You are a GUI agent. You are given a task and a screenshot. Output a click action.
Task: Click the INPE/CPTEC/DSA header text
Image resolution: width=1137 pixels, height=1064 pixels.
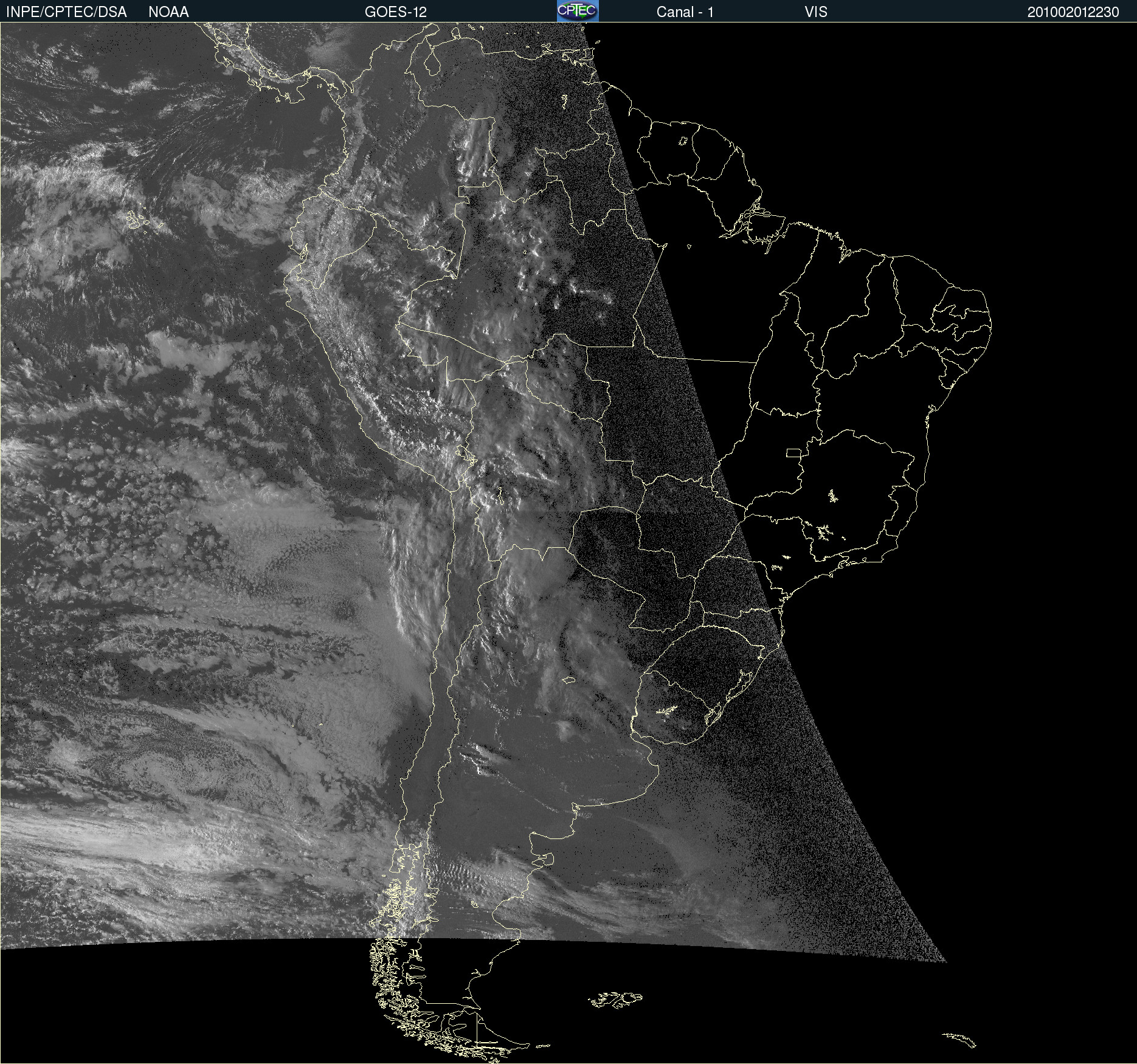[66, 12]
